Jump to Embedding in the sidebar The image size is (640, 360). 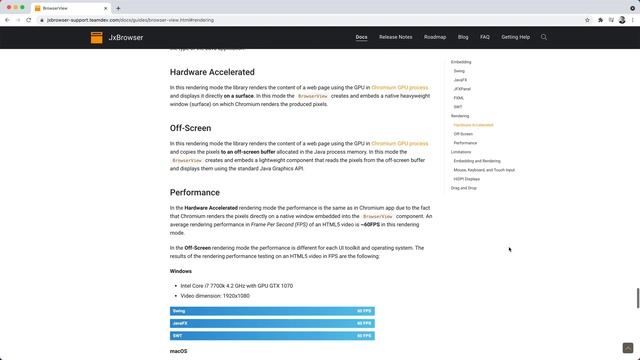(461, 62)
